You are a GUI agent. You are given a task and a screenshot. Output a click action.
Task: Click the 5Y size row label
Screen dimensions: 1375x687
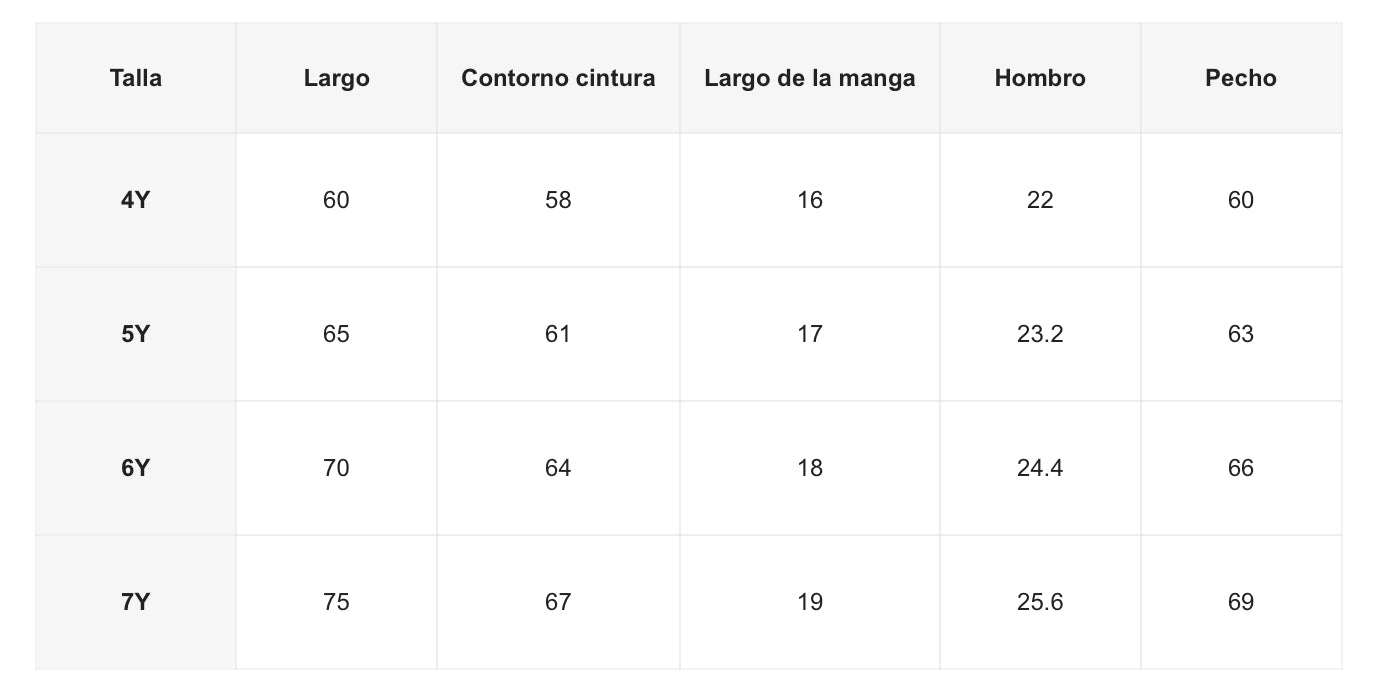(x=136, y=334)
